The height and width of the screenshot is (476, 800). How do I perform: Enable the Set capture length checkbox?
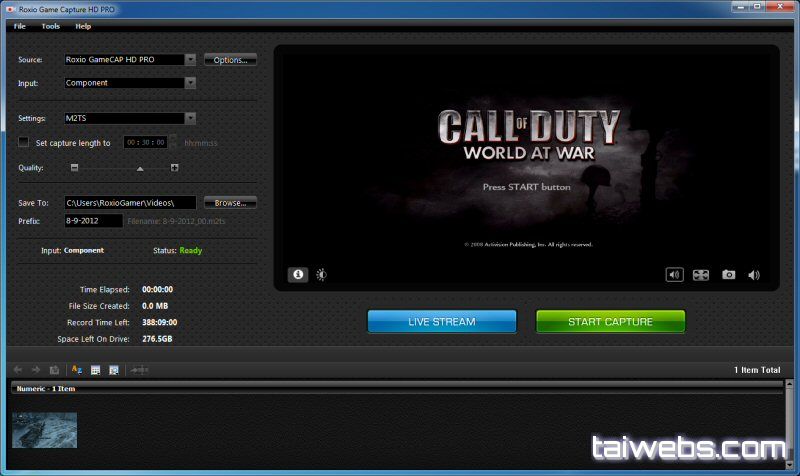24,143
